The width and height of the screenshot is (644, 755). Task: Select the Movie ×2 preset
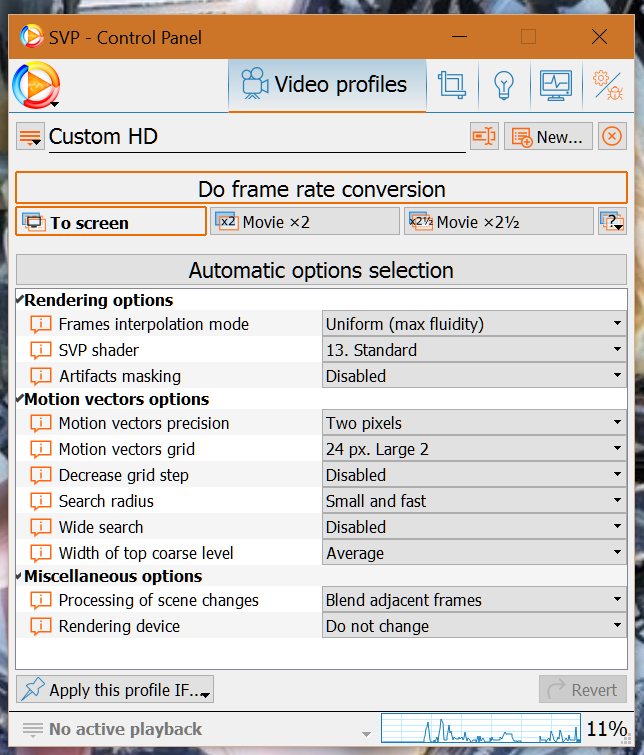[305, 222]
